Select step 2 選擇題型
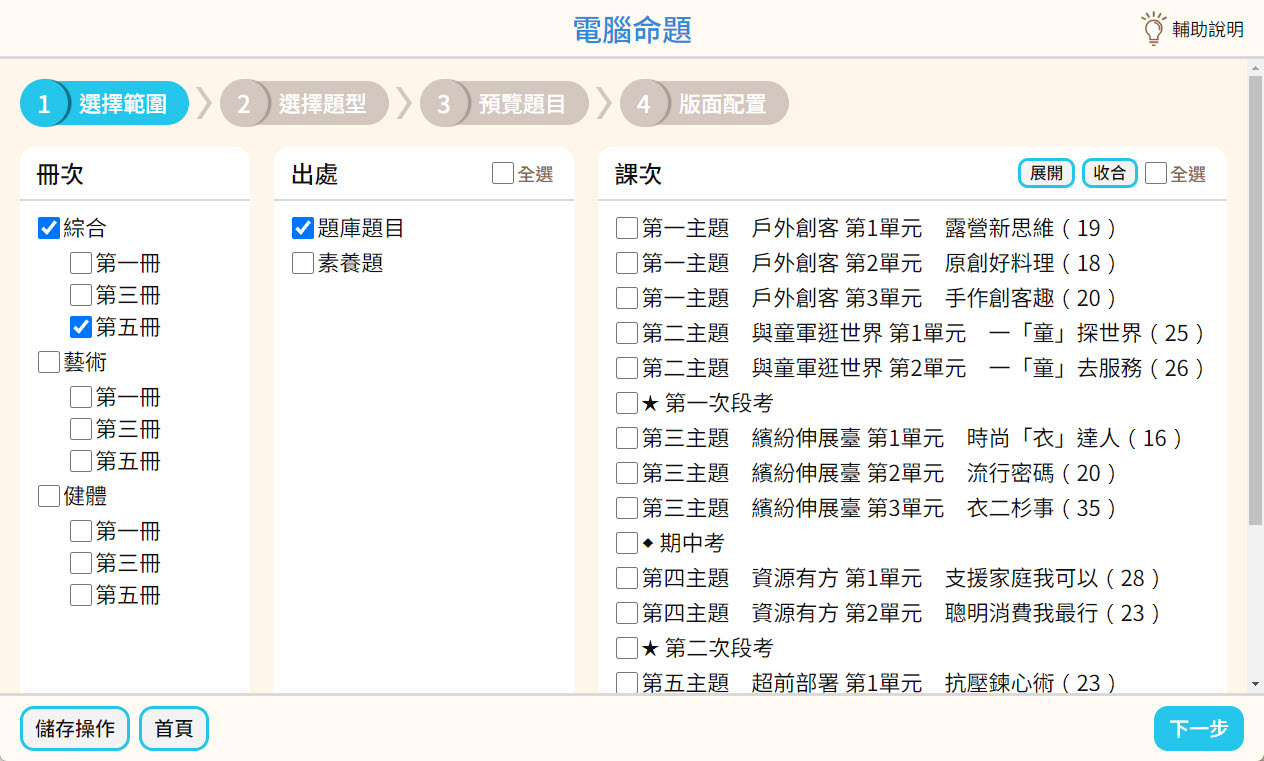 coord(304,104)
